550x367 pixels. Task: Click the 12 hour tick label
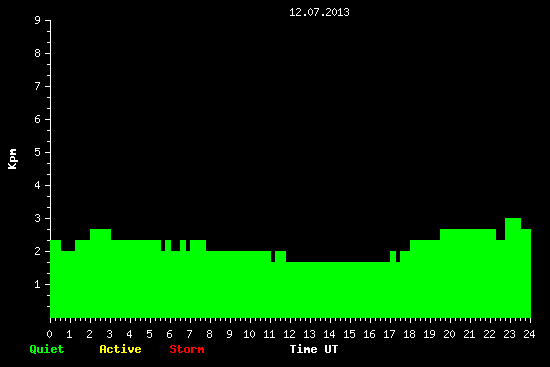[289, 334]
